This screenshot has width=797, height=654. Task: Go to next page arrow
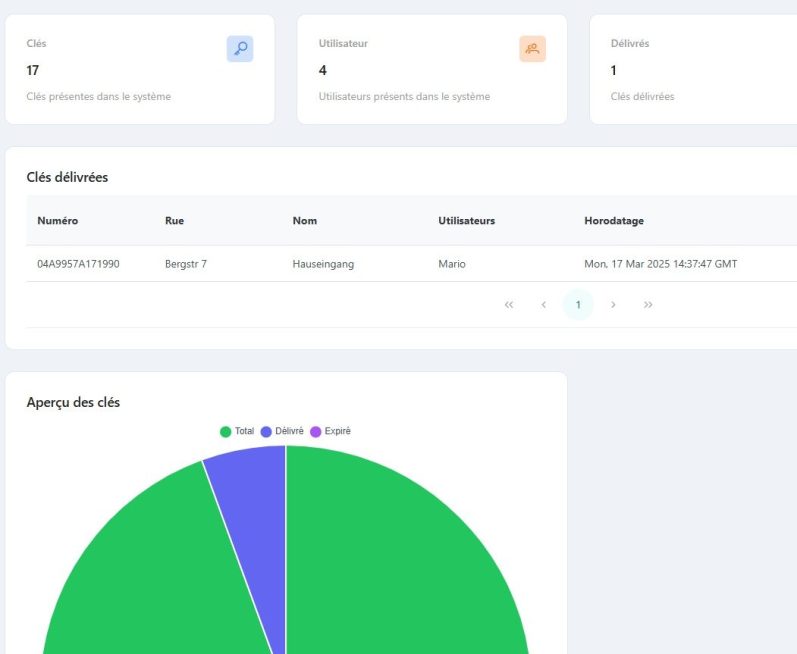pyautogui.click(x=613, y=304)
